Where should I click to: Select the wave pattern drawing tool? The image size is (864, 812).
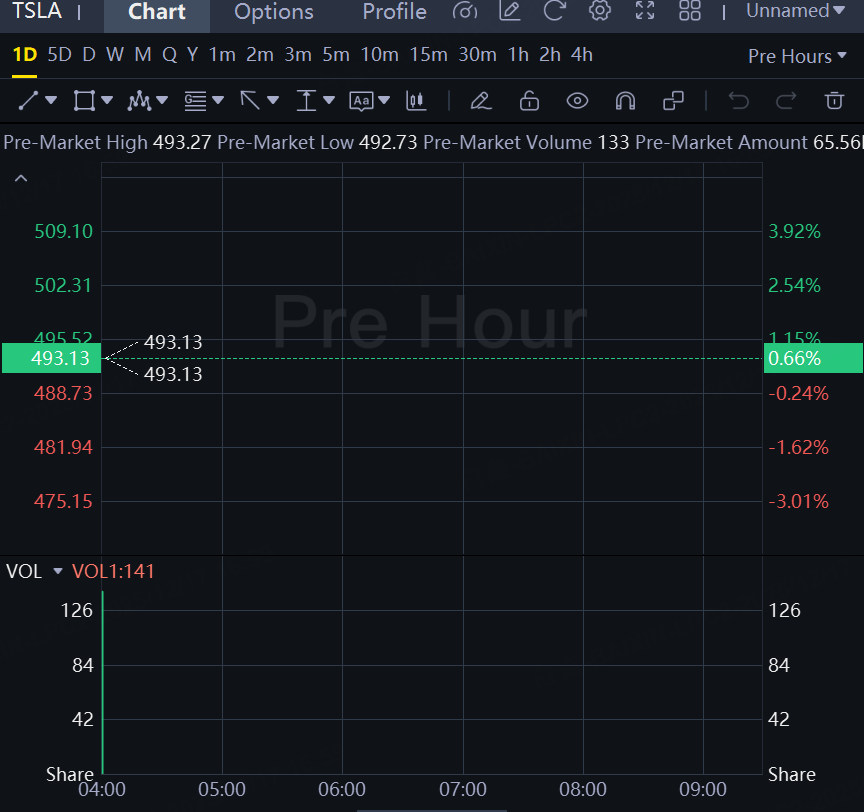(139, 101)
